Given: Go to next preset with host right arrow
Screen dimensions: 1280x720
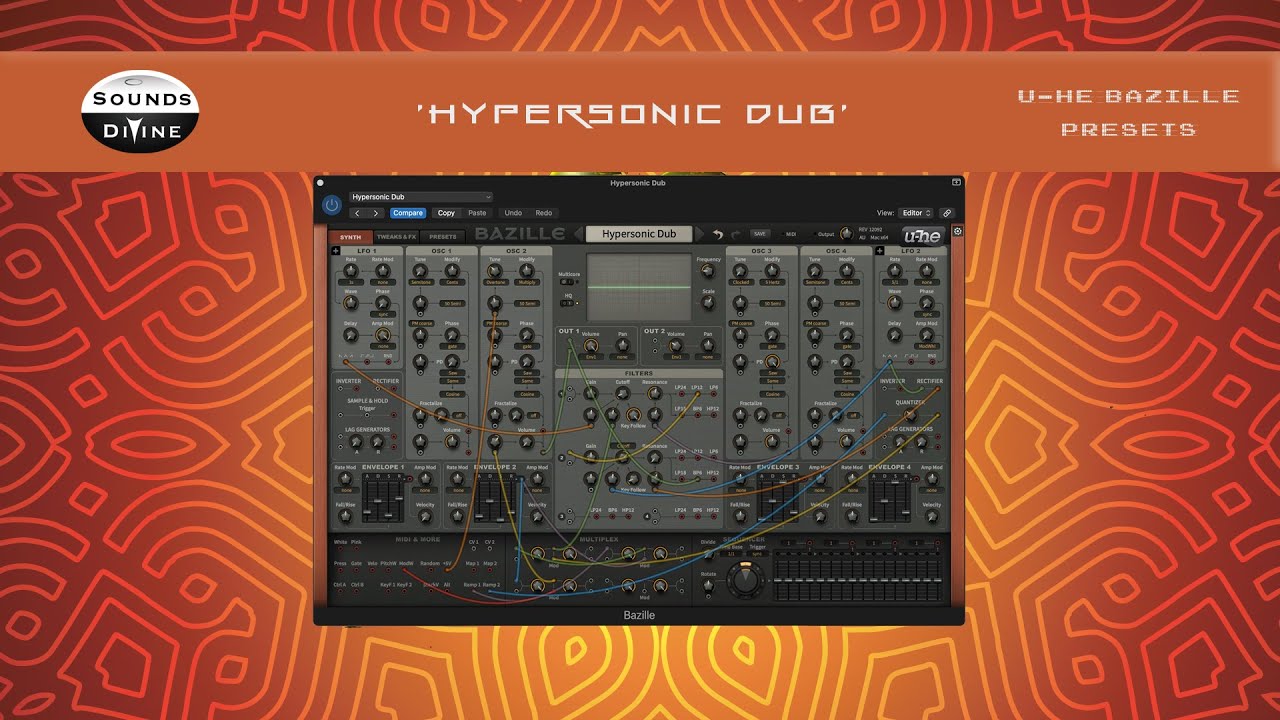Looking at the screenshot, I should tap(376, 213).
